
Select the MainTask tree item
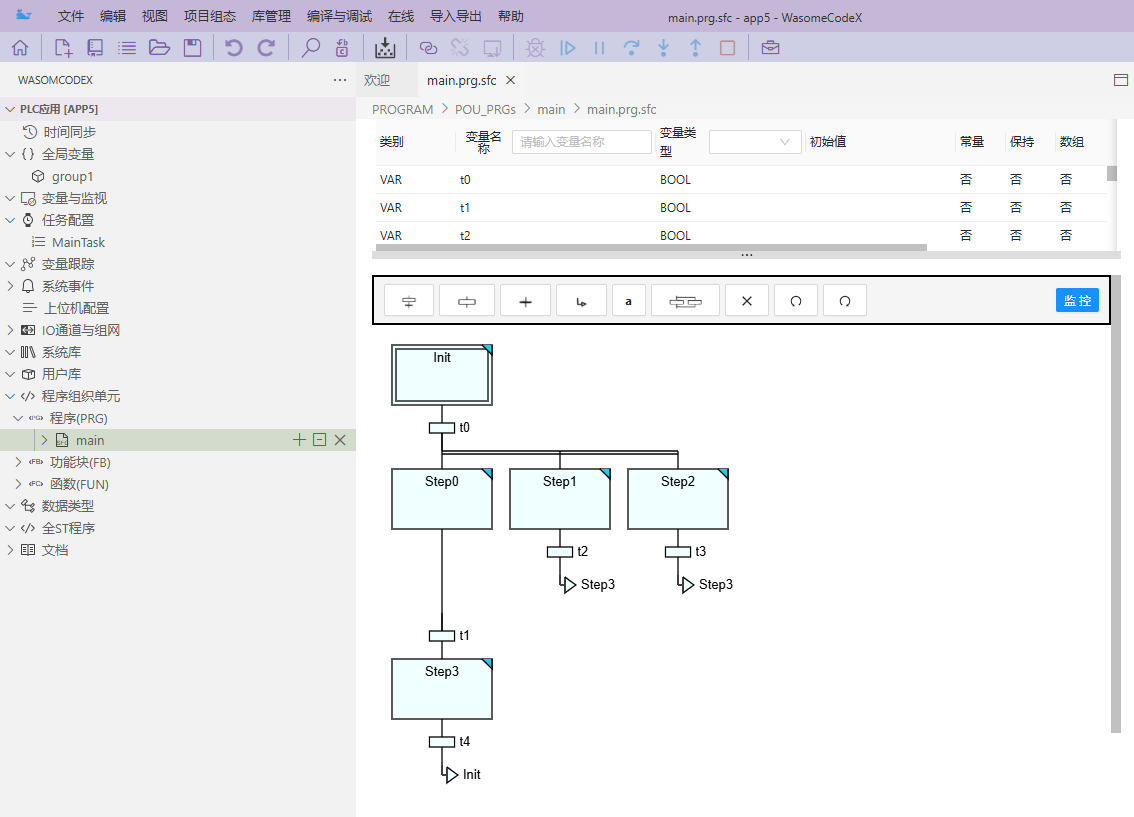[78, 242]
